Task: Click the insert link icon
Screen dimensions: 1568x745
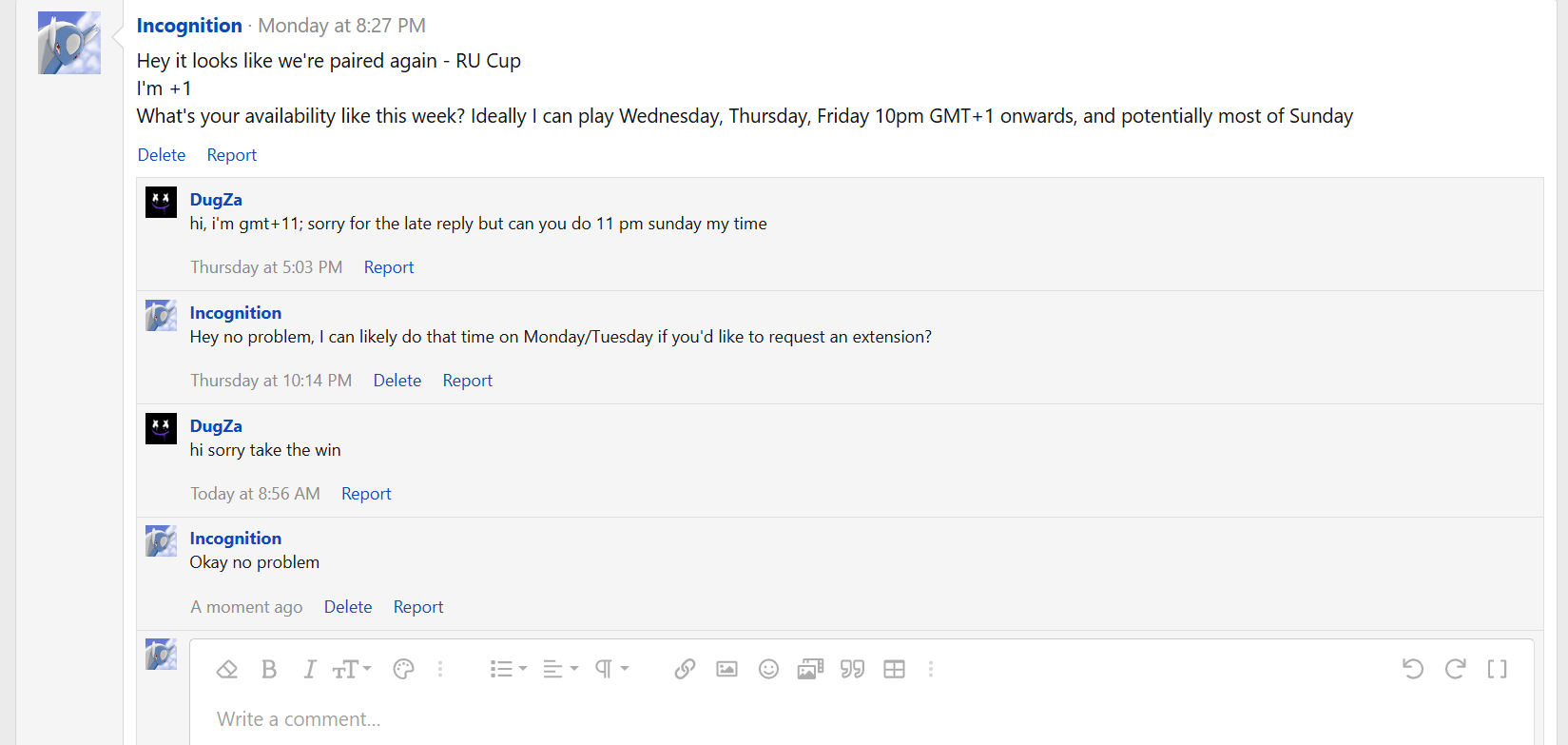Action: pos(685,670)
